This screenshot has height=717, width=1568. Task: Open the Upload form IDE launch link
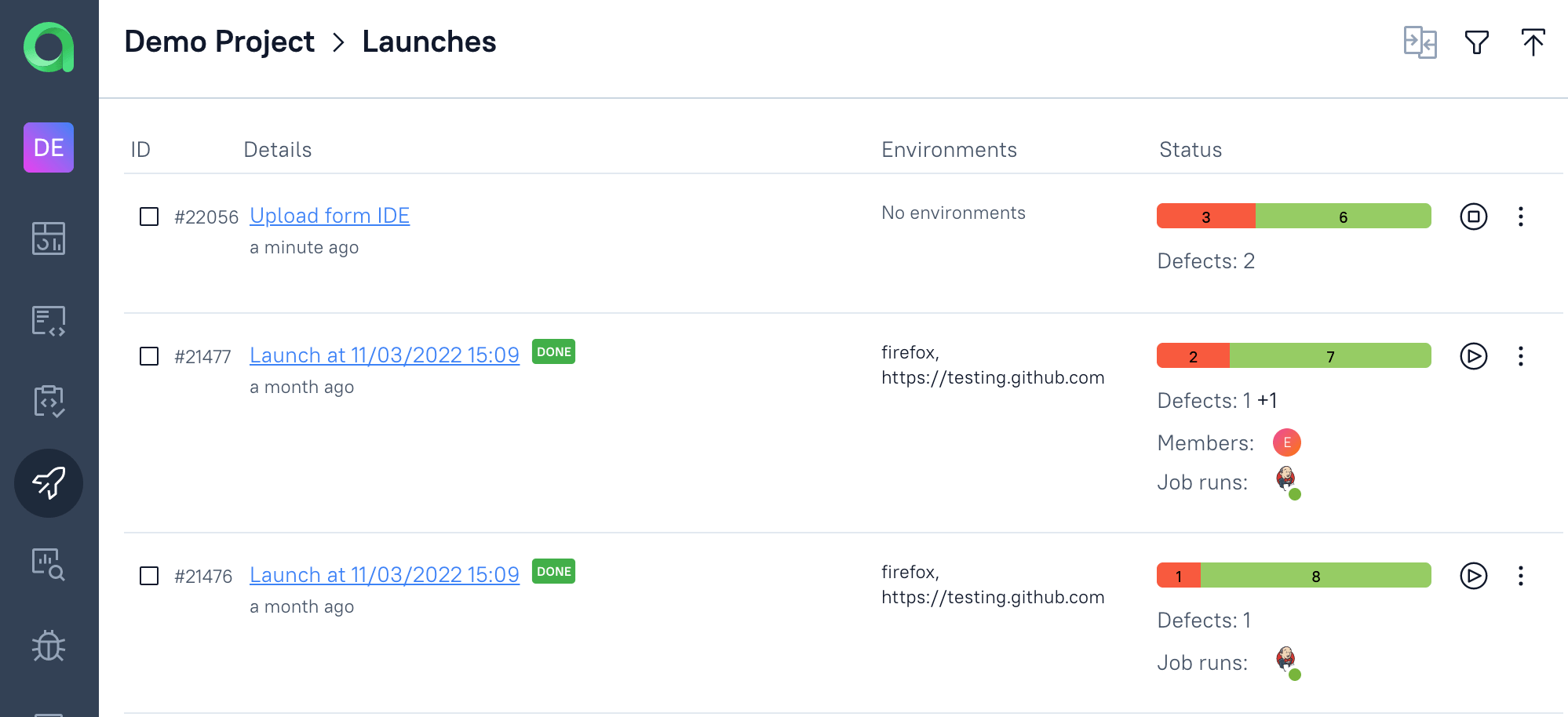(330, 216)
